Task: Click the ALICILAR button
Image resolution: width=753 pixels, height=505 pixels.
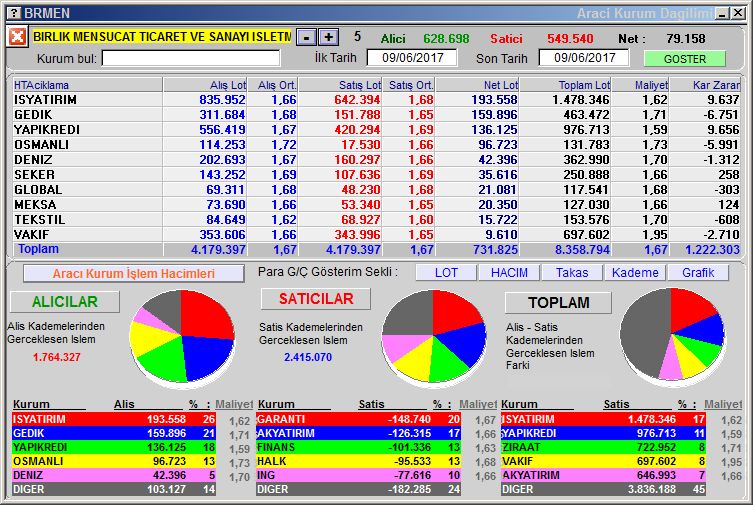Action: pyautogui.click(x=65, y=301)
